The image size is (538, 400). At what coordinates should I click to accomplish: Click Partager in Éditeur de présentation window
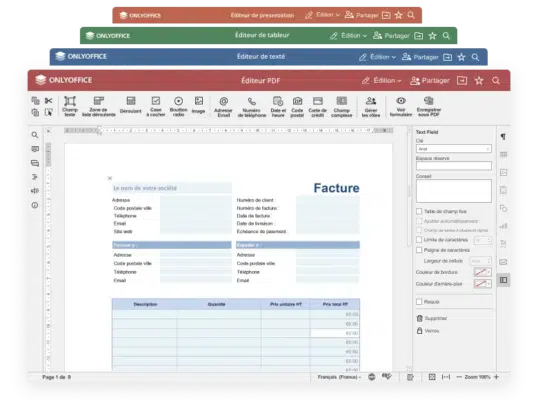pyautogui.click(x=361, y=15)
